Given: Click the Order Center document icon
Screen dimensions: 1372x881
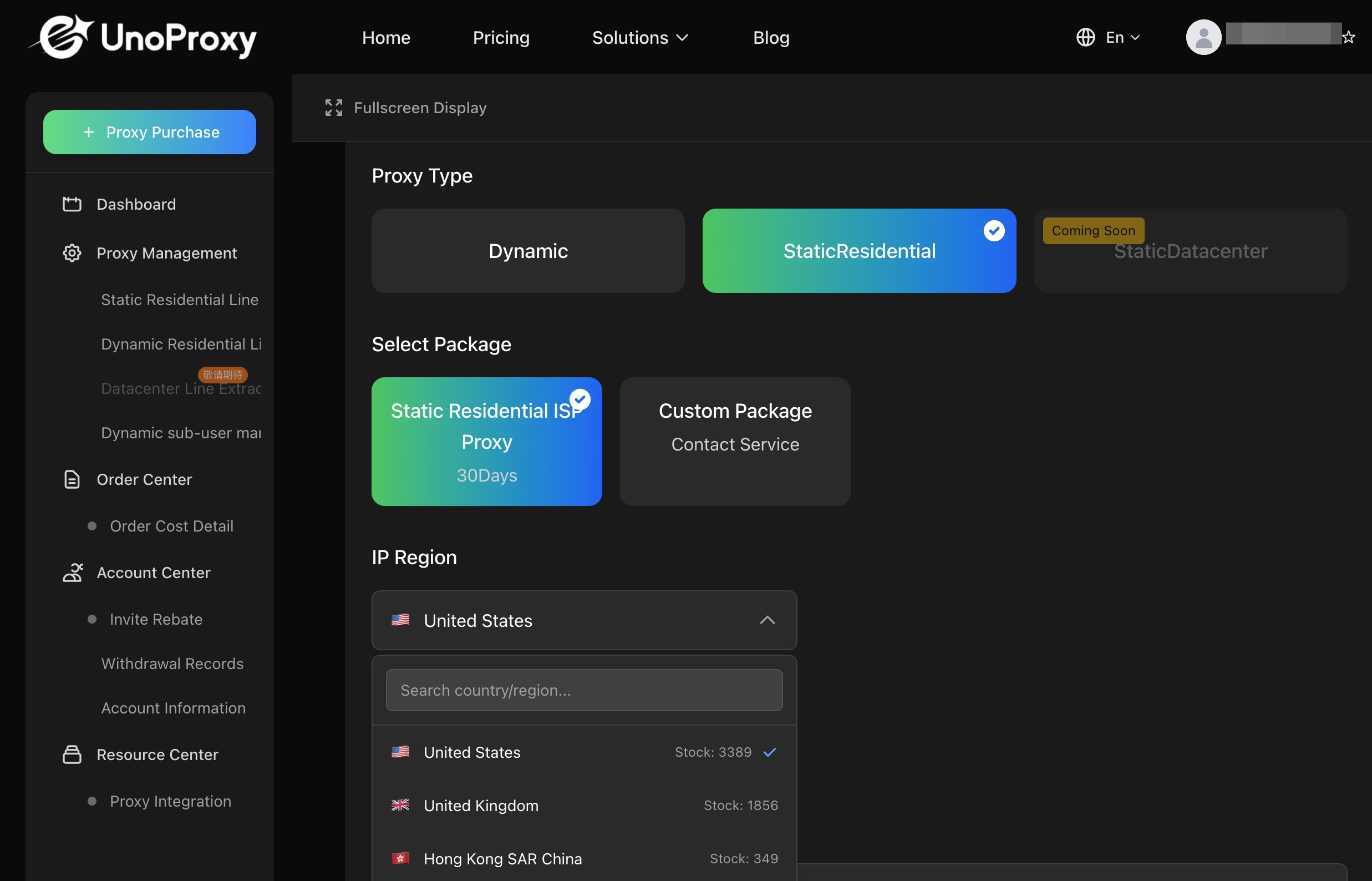Looking at the screenshot, I should (72, 479).
